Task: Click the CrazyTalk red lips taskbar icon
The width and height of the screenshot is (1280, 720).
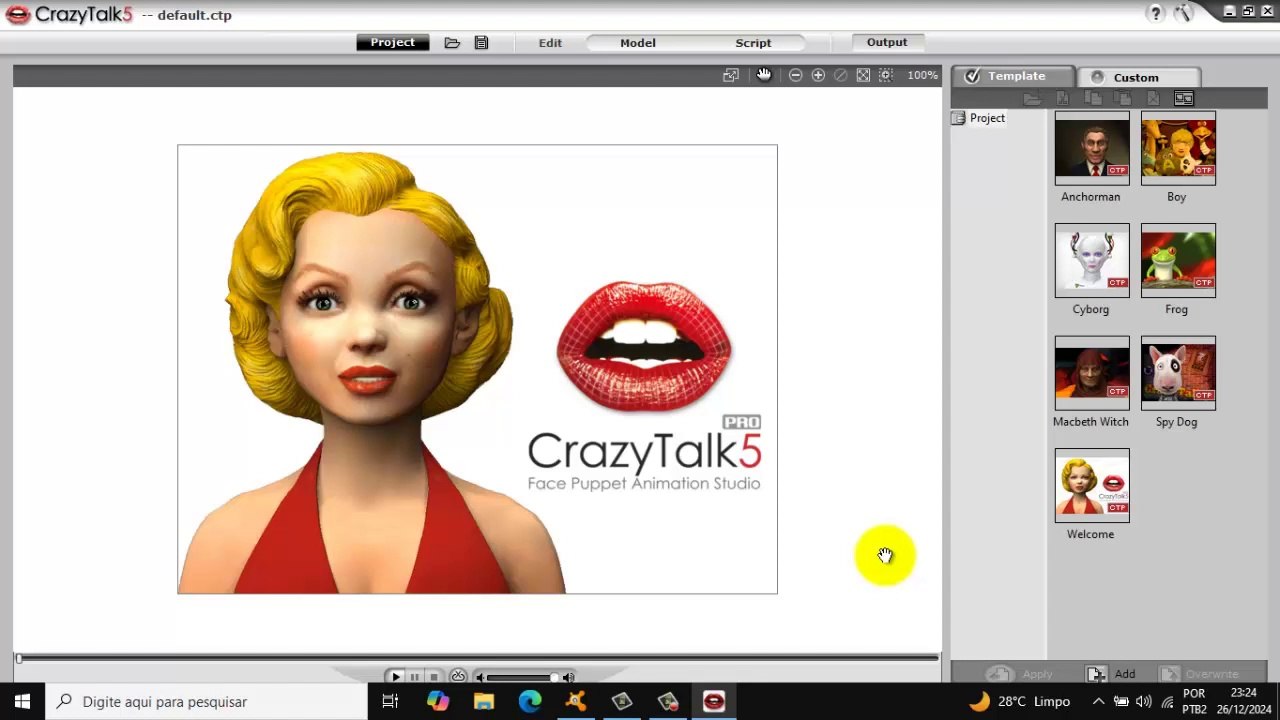Action: (x=714, y=701)
